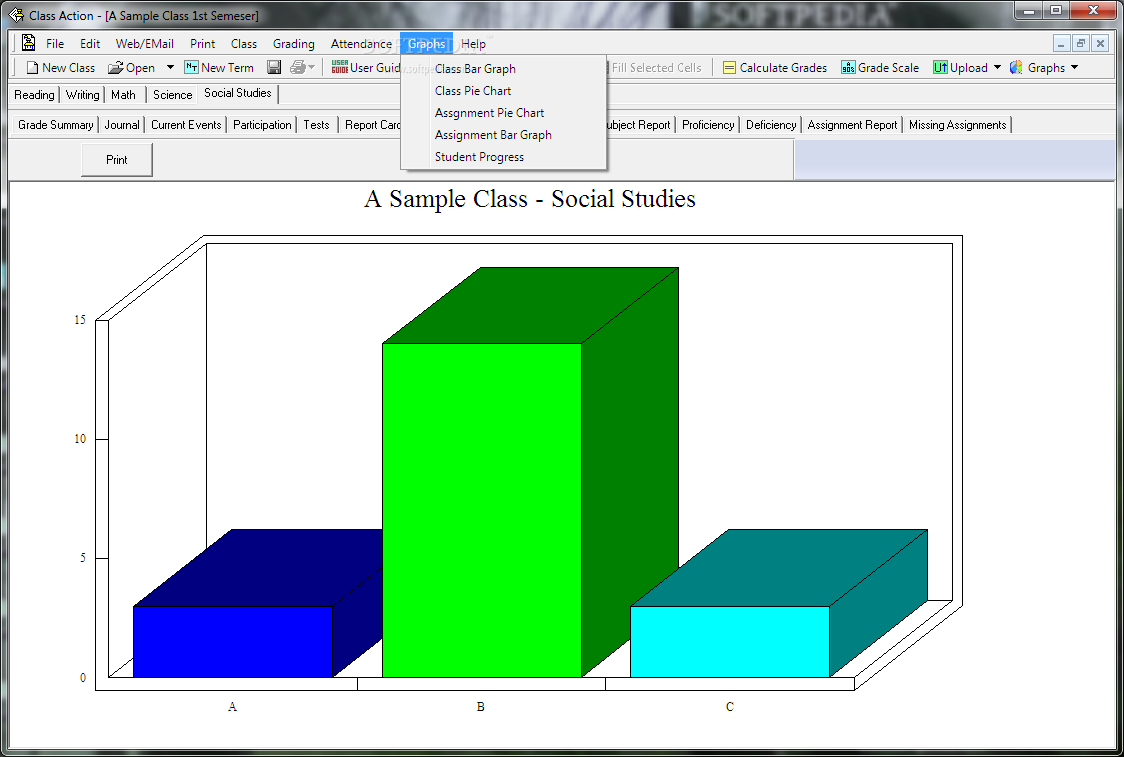Close the inner document window
Image resolution: width=1124 pixels, height=757 pixels.
coord(1100,44)
